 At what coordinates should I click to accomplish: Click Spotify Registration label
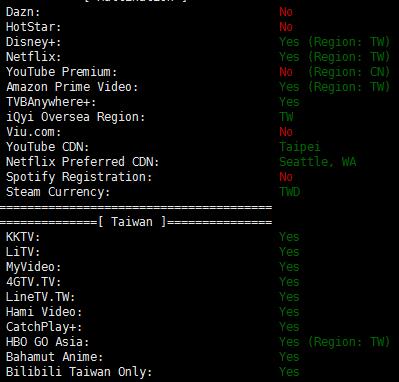[79, 177]
